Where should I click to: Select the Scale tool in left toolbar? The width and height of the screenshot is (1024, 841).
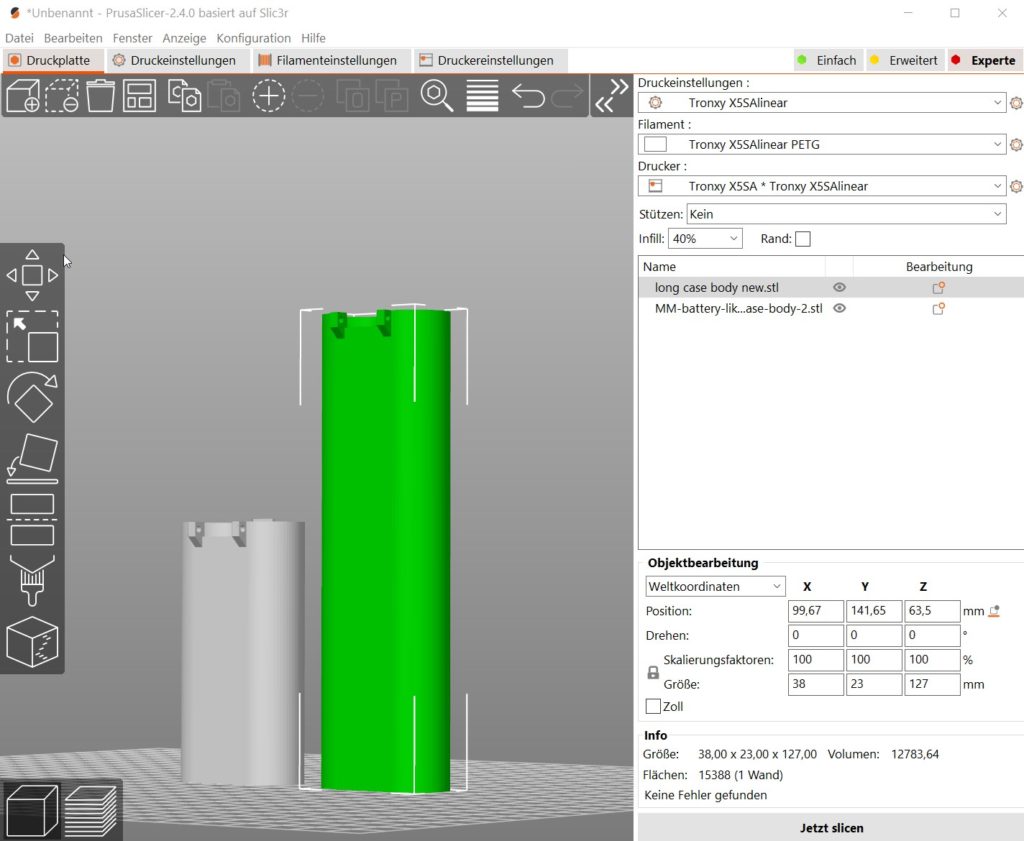coord(32,337)
